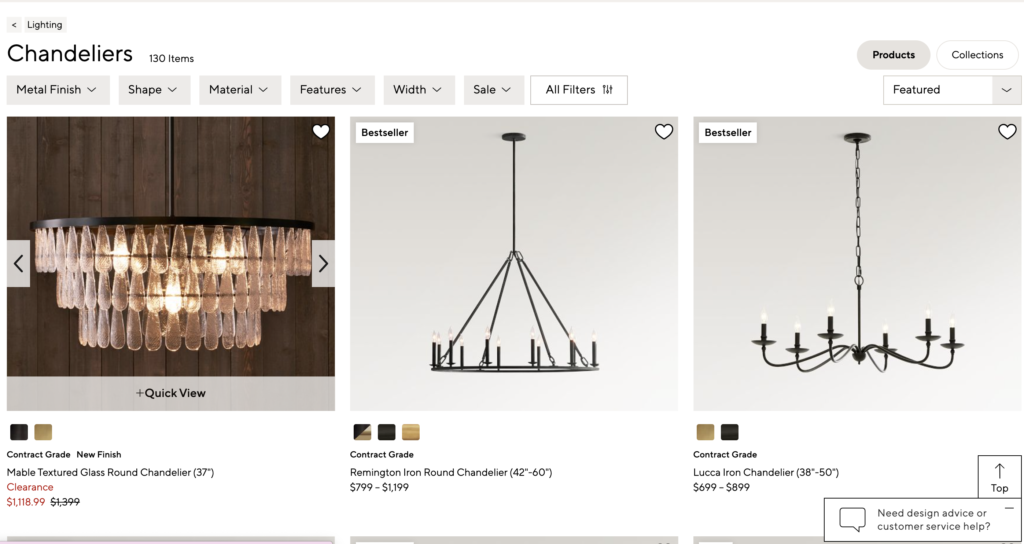The width and height of the screenshot is (1024, 544).
Task: Expand the Material filter dropdown
Action: tap(240, 89)
